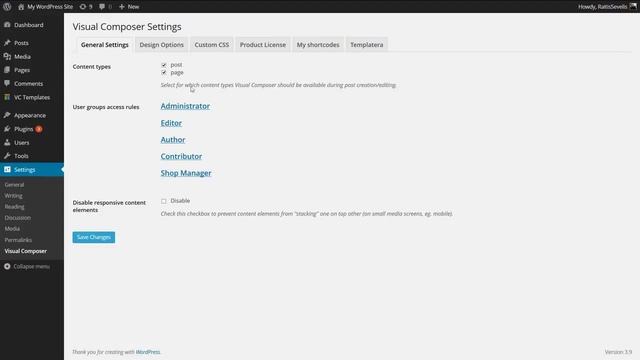Open General settings submenu item
Viewport: 640px width, 360px height.
[x=14, y=184]
